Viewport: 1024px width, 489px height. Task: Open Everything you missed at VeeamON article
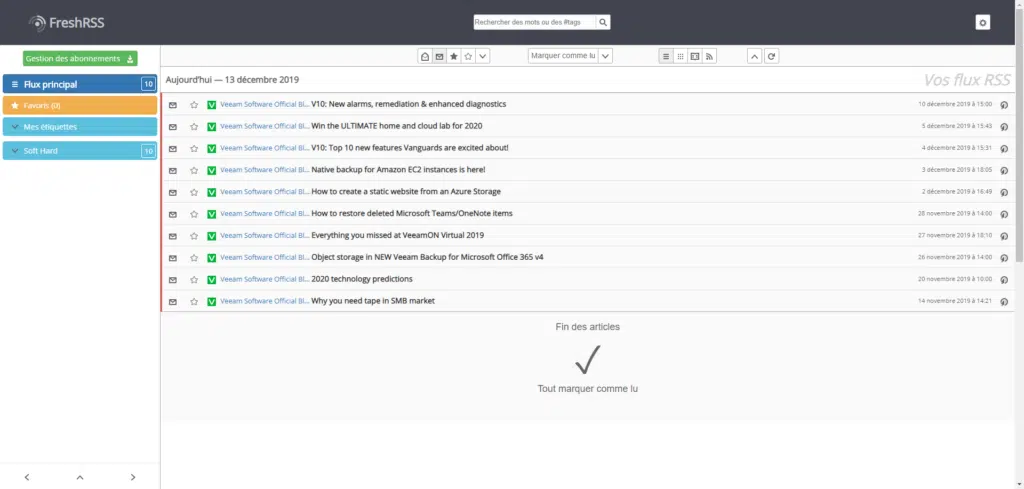coord(398,235)
